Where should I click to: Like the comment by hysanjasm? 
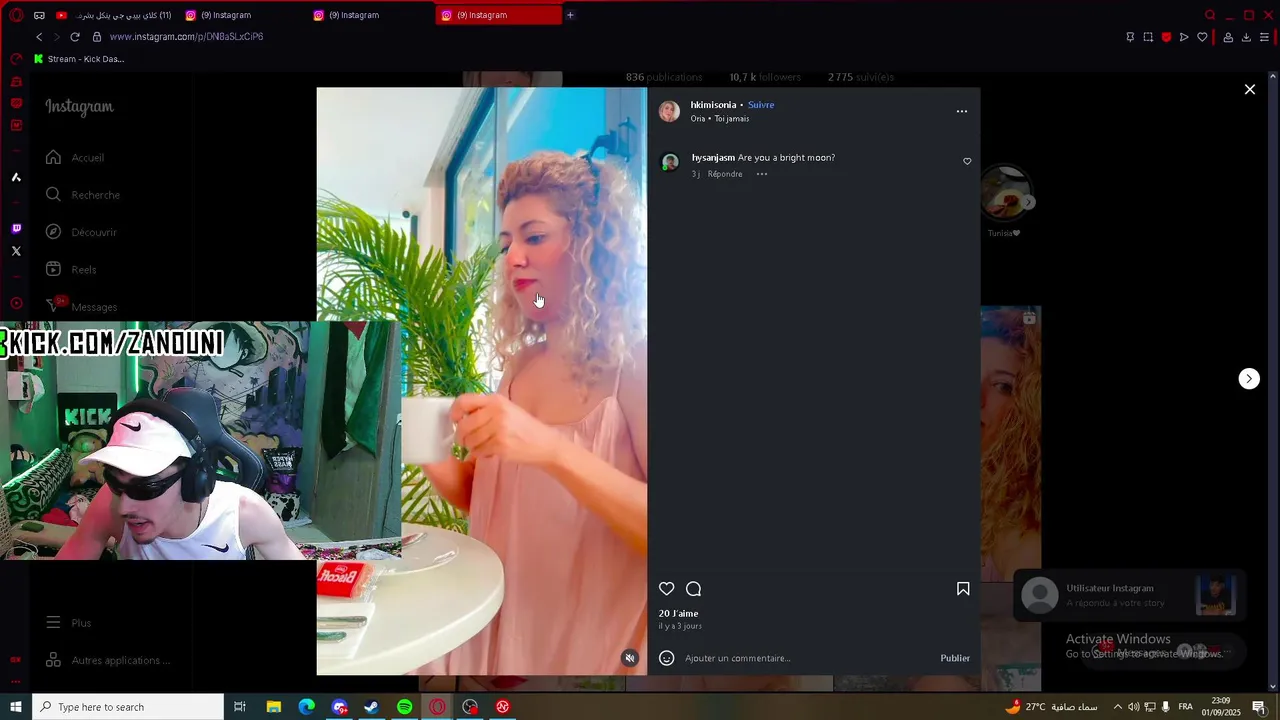[x=967, y=161]
